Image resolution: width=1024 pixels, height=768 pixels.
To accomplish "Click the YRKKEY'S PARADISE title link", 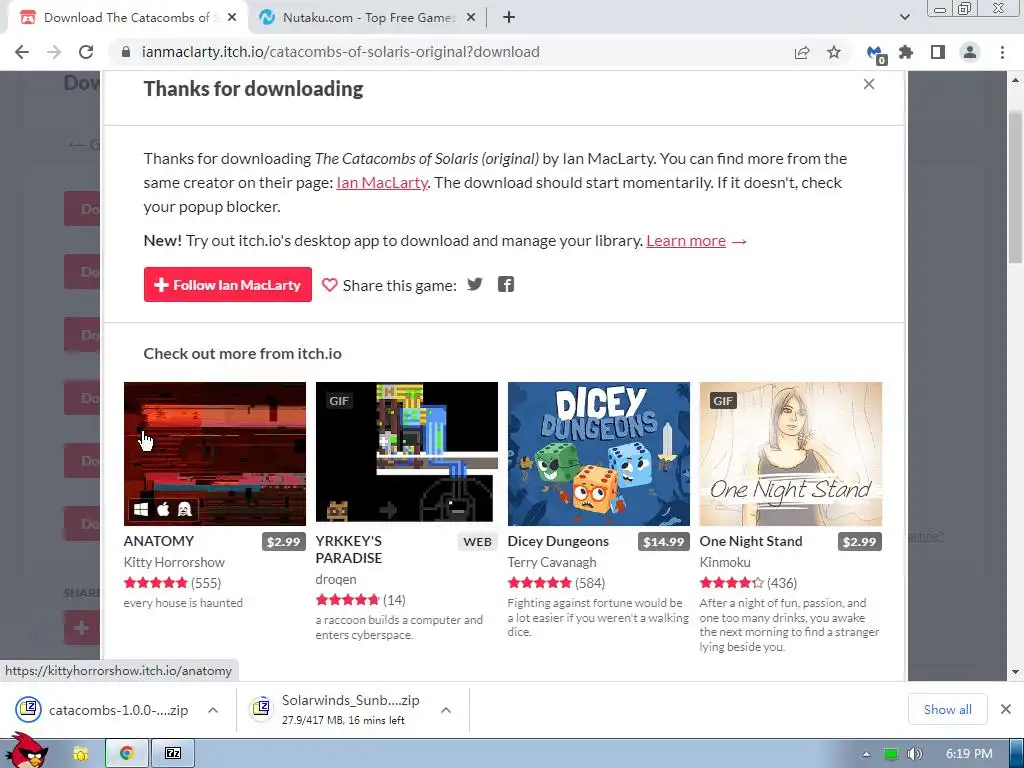I will (x=349, y=550).
